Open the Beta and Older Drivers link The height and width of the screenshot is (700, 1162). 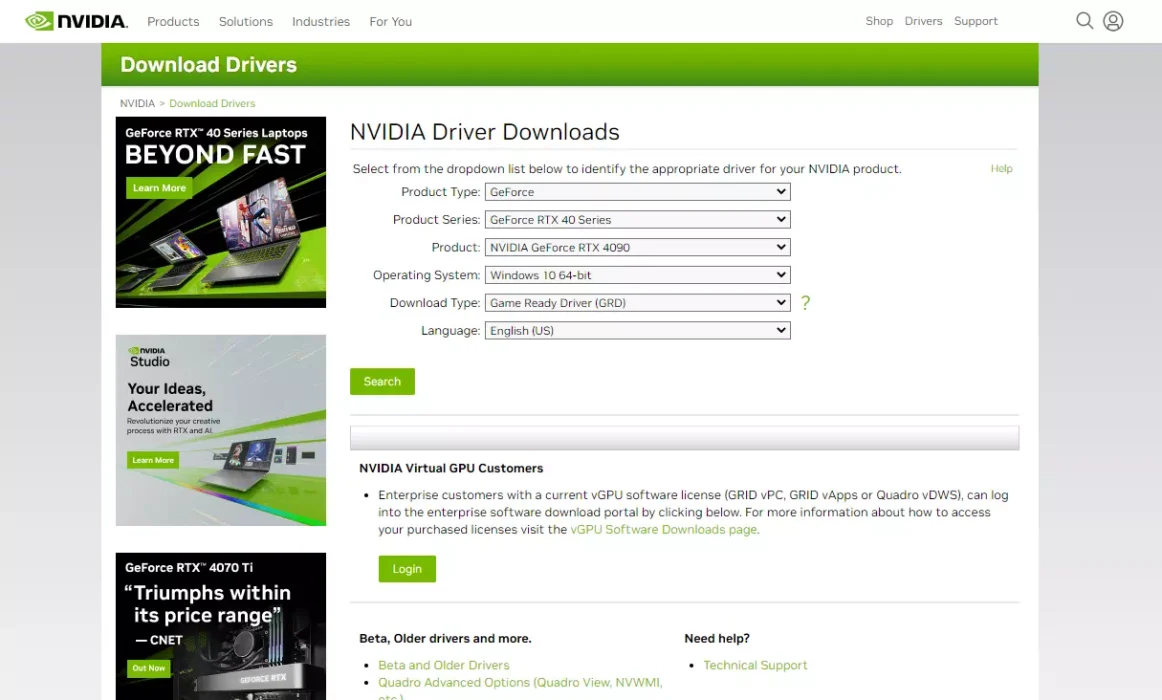point(444,665)
